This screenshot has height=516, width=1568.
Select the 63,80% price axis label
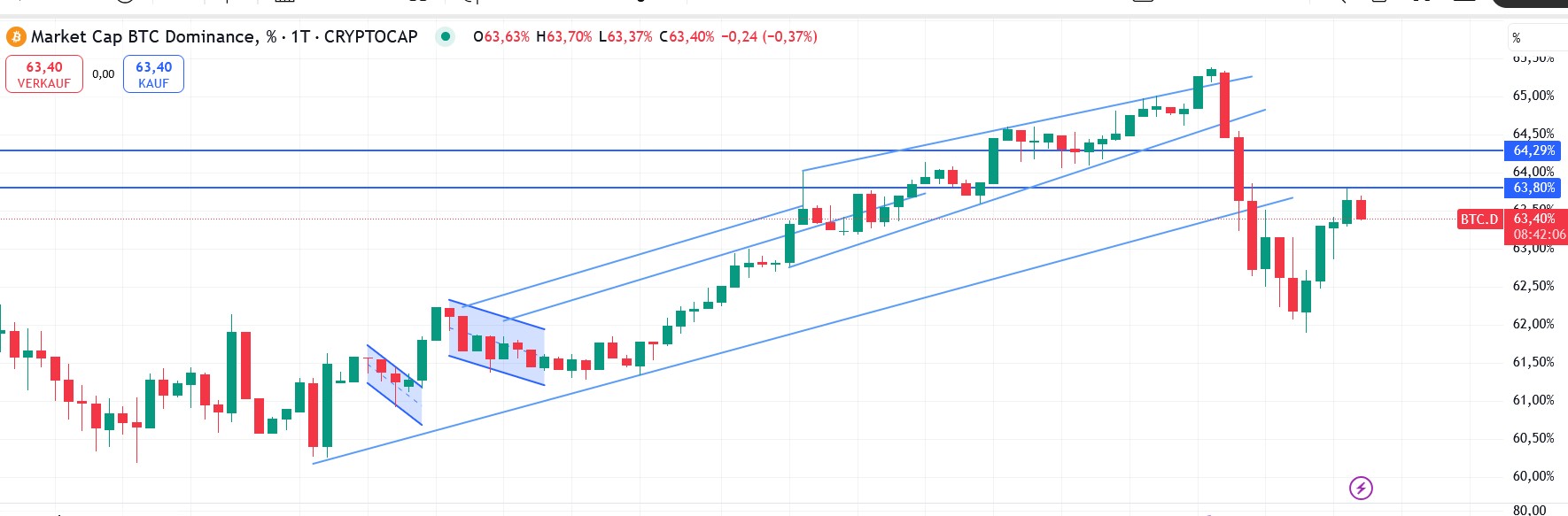coord(1533,188)
